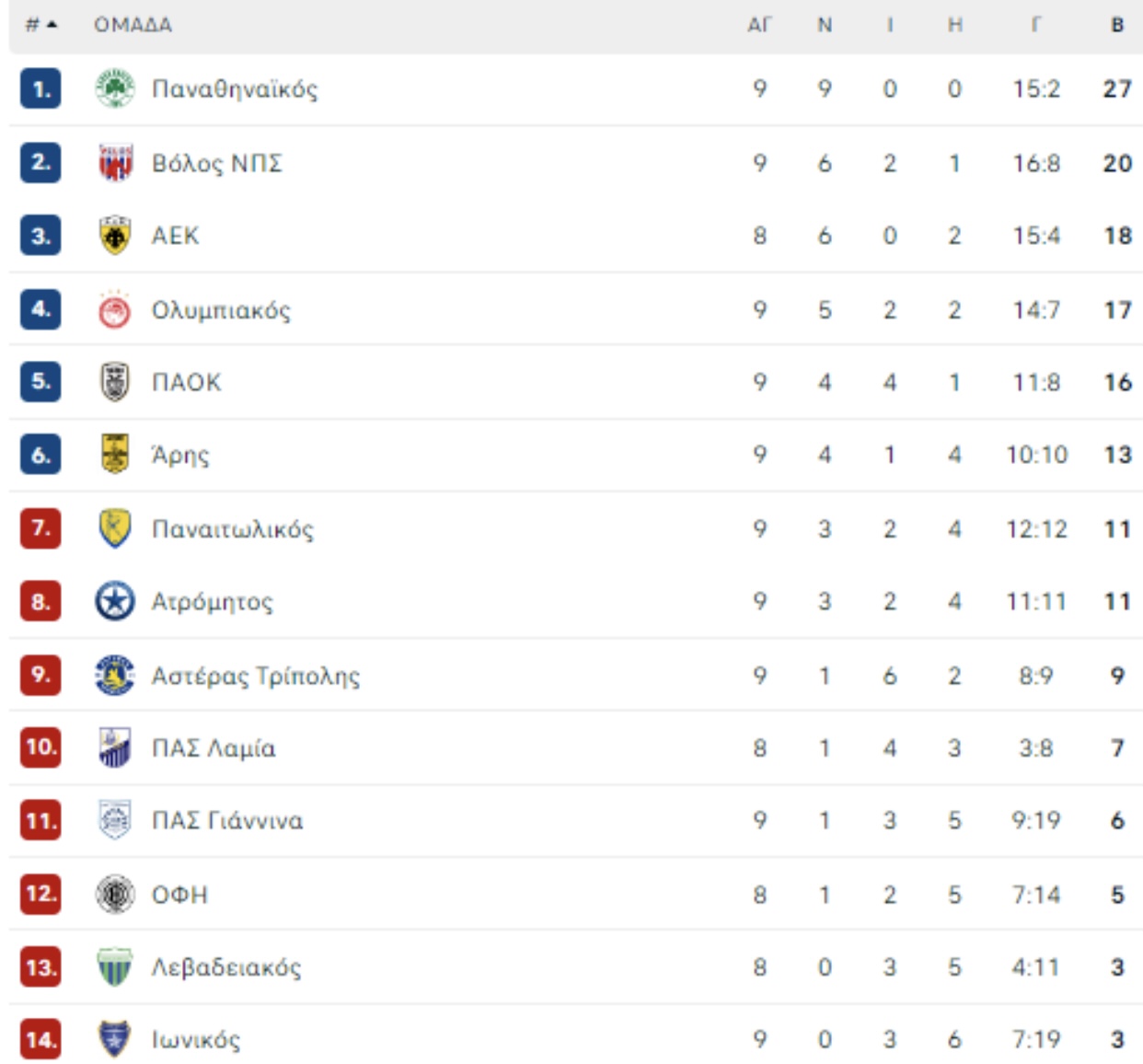Click the Λεβαδειακός green striped crest
Screen dimensions: 1143x1064
pyautogui.click(x=115, y=967)
